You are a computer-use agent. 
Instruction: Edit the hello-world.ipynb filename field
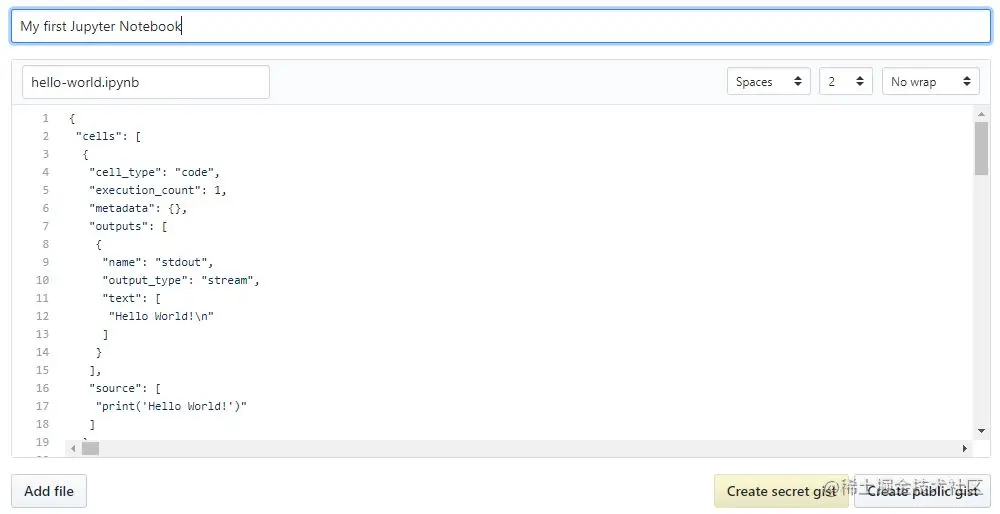146,82
